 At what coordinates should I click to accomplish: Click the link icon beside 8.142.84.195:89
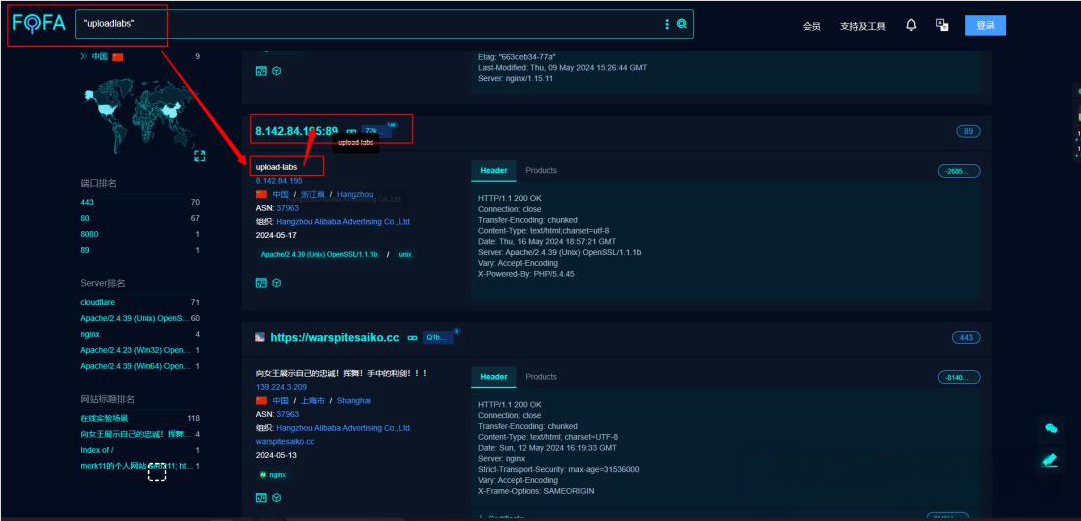pyautogui.click(x=351, y=132)
